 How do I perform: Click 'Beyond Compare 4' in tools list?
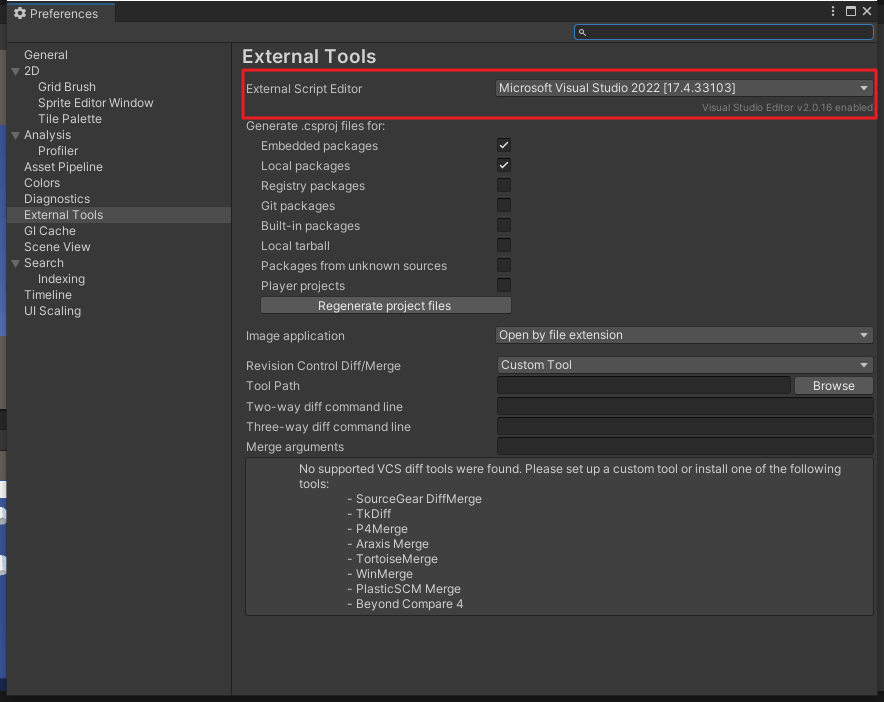pos(409,604)
